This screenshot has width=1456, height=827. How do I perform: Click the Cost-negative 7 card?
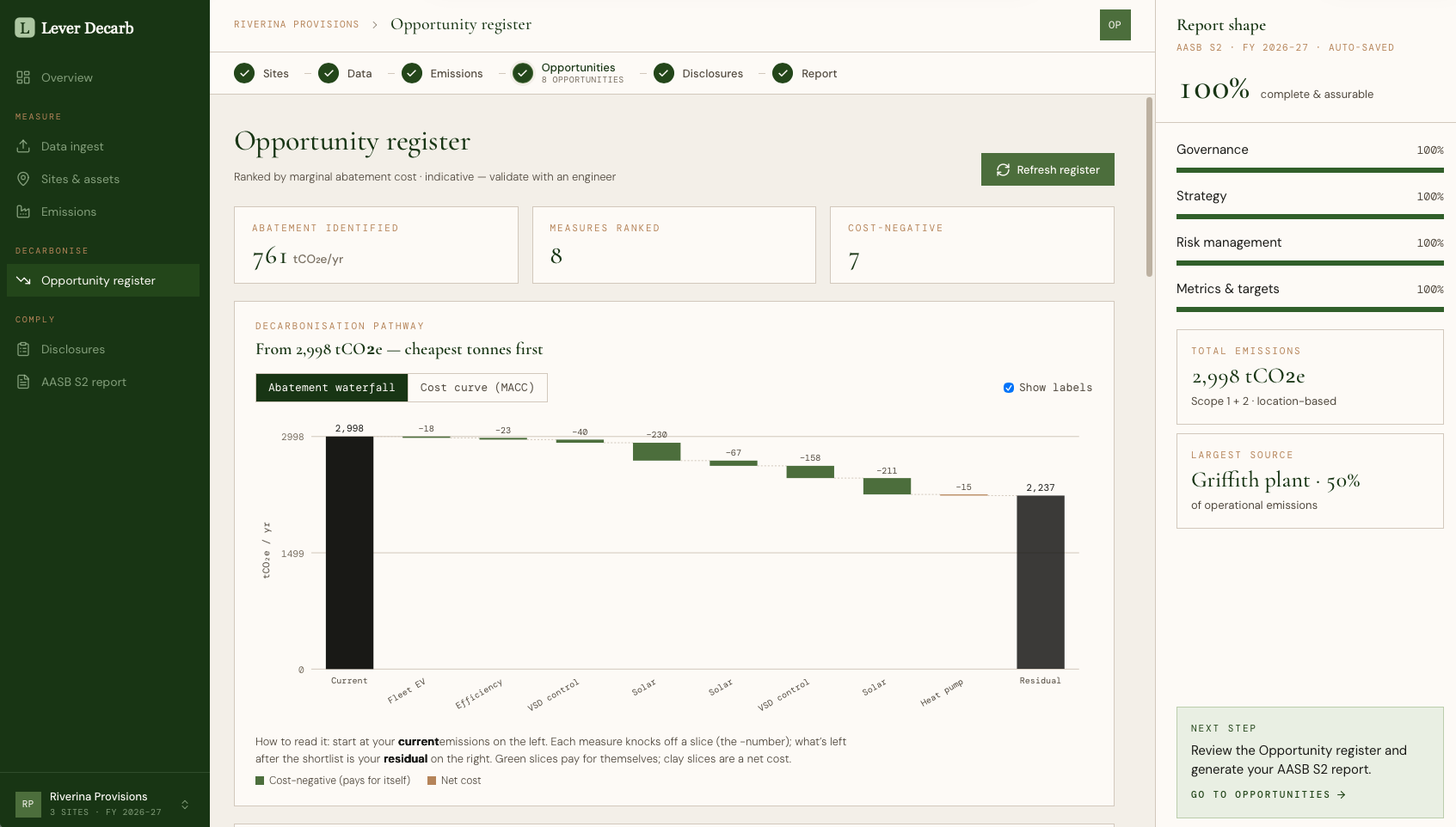click(972, 245)
